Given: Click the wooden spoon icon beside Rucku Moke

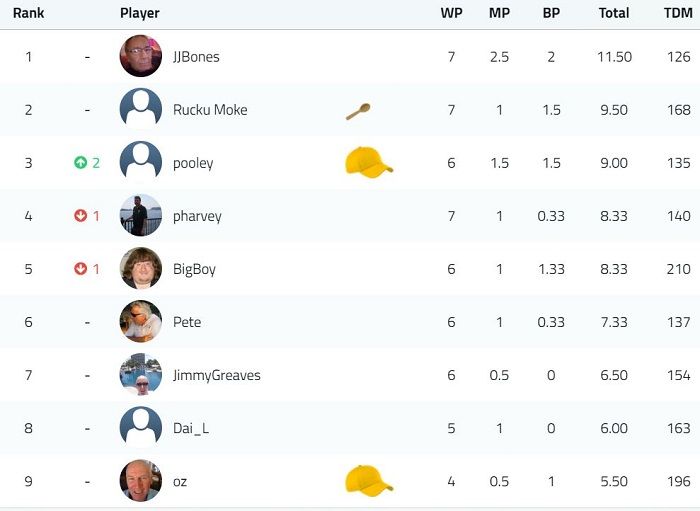Looking at the screenshot, I should [358, 112].
